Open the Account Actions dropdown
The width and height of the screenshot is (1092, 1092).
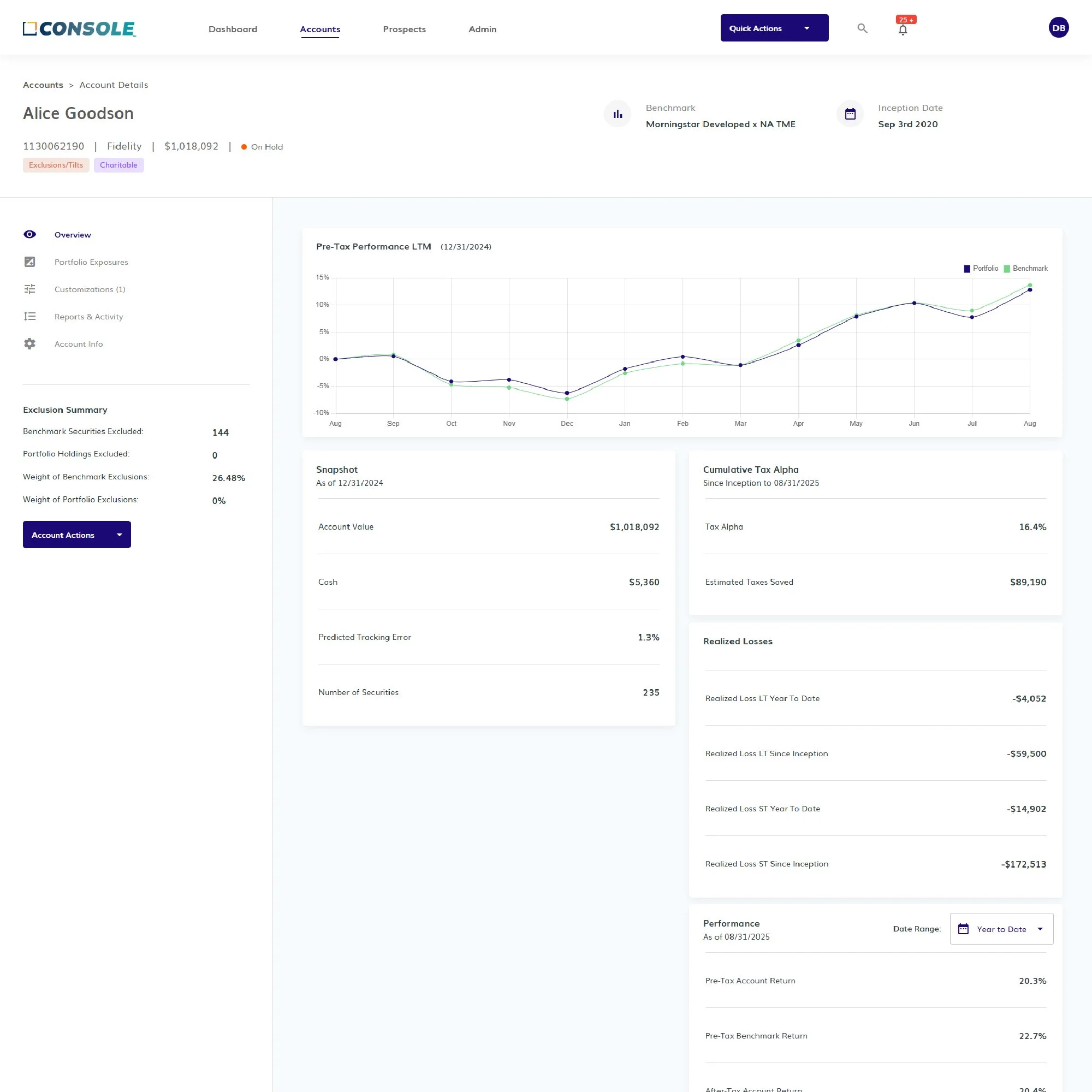click(77, 535)
